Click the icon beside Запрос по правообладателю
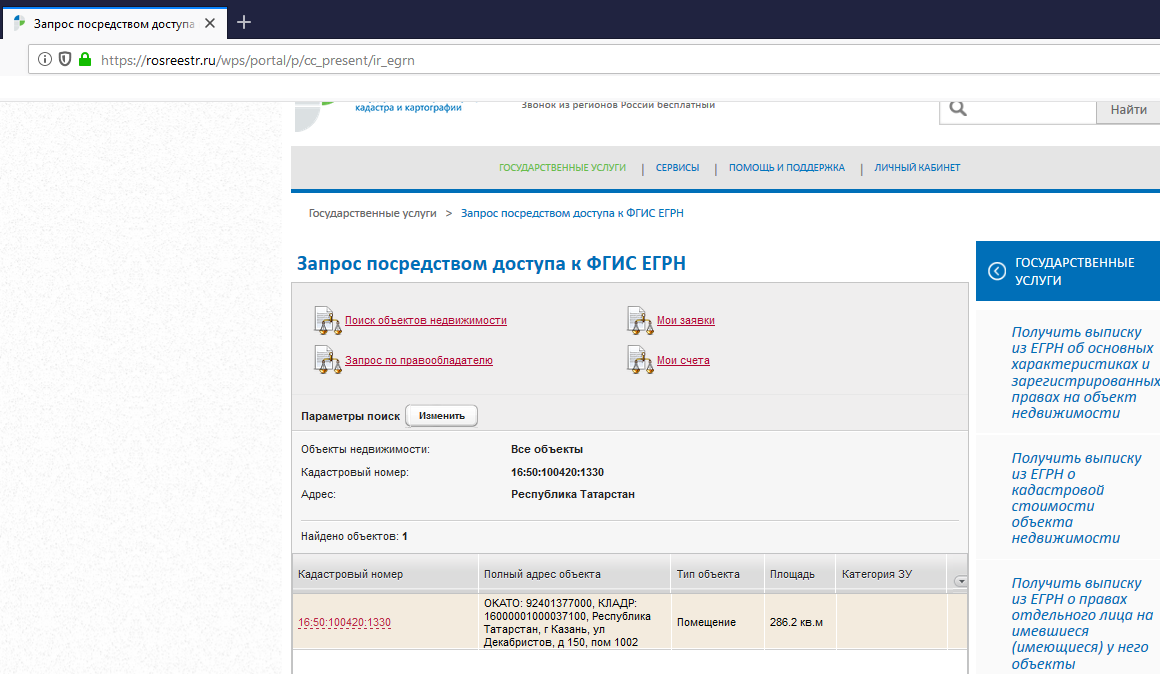 point(328,360)
